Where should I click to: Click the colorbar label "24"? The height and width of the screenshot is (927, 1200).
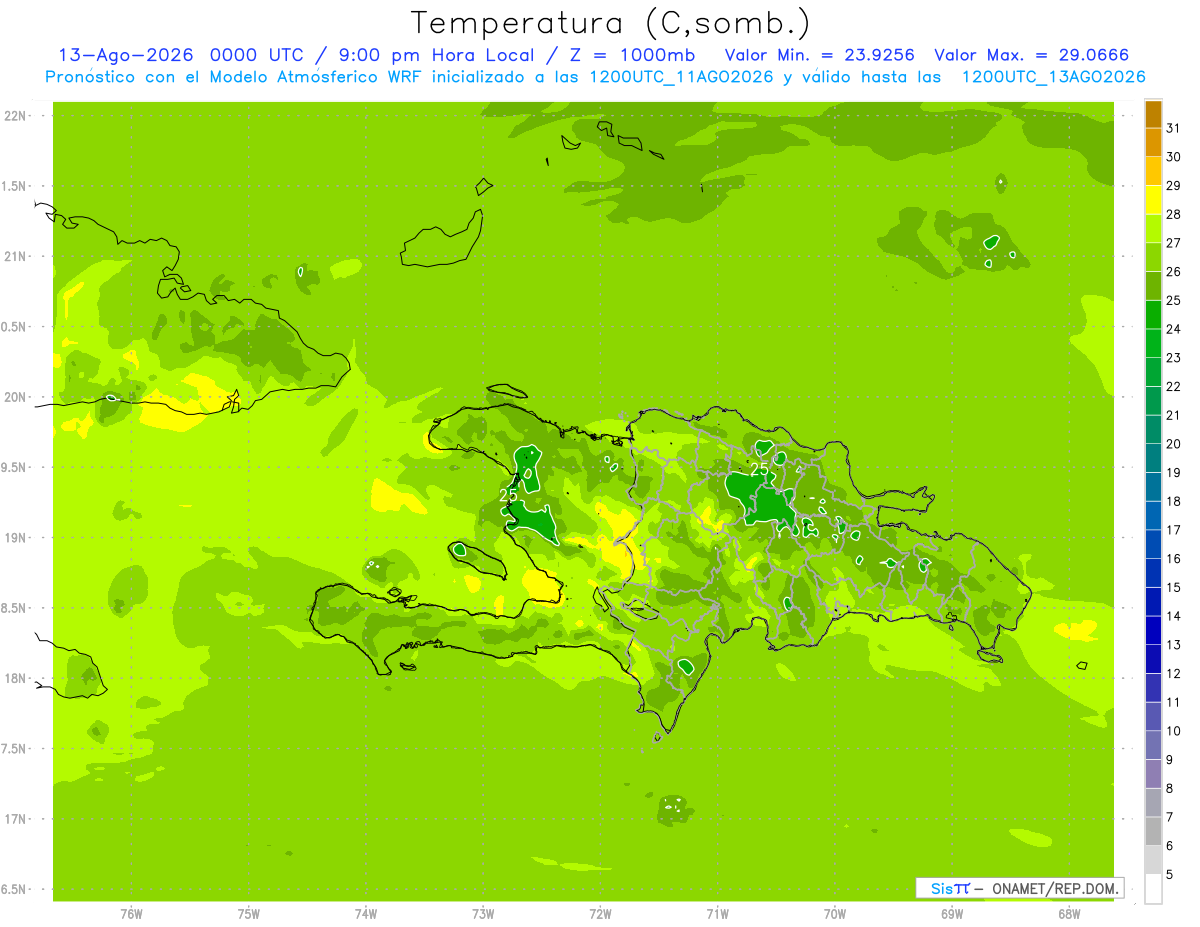coord(1173,329)
